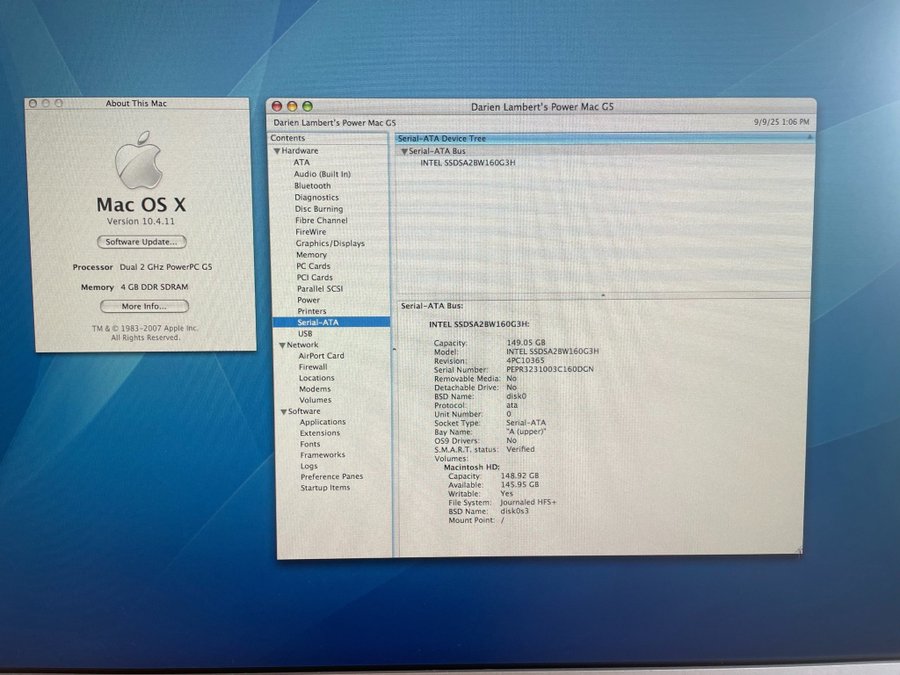This screenshot has width=900, height=675.
Task: Select ATA in the Contents list
Action: coord(301,162)
